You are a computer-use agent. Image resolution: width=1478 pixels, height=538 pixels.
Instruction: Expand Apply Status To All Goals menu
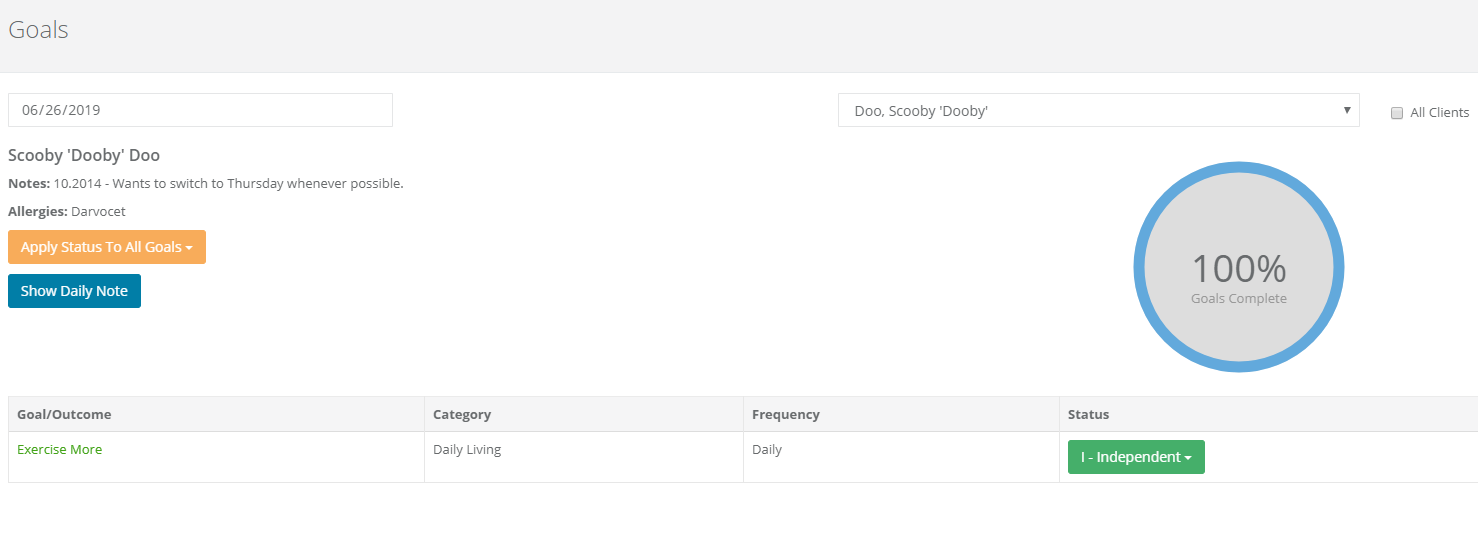[107, 247]
